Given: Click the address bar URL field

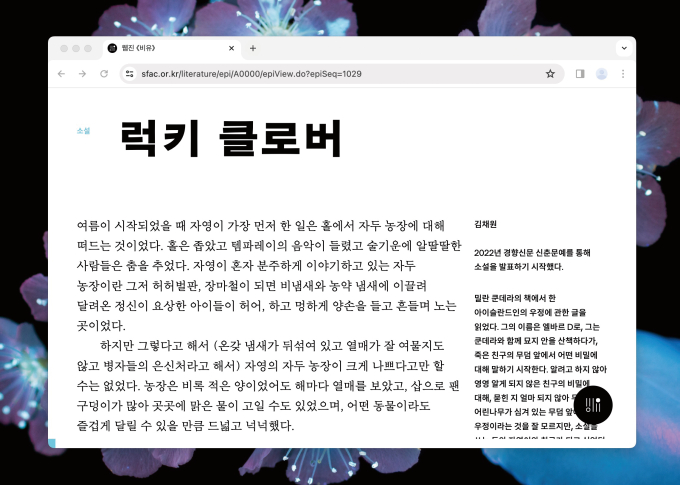Looking at the screenshot, I should (x=340, y=74).
